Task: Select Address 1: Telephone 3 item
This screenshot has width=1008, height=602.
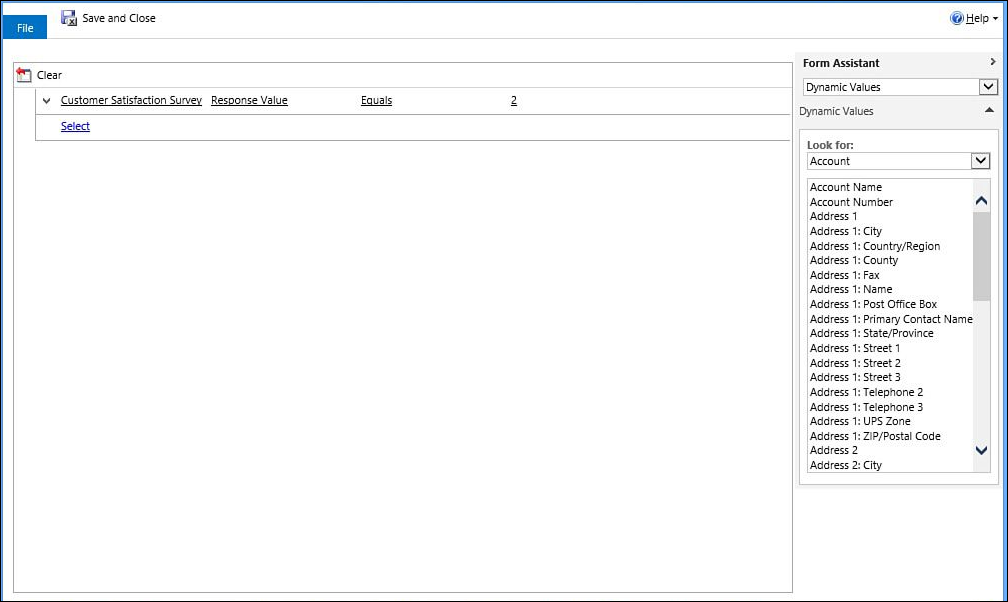Action: click(x=866, y=406)
